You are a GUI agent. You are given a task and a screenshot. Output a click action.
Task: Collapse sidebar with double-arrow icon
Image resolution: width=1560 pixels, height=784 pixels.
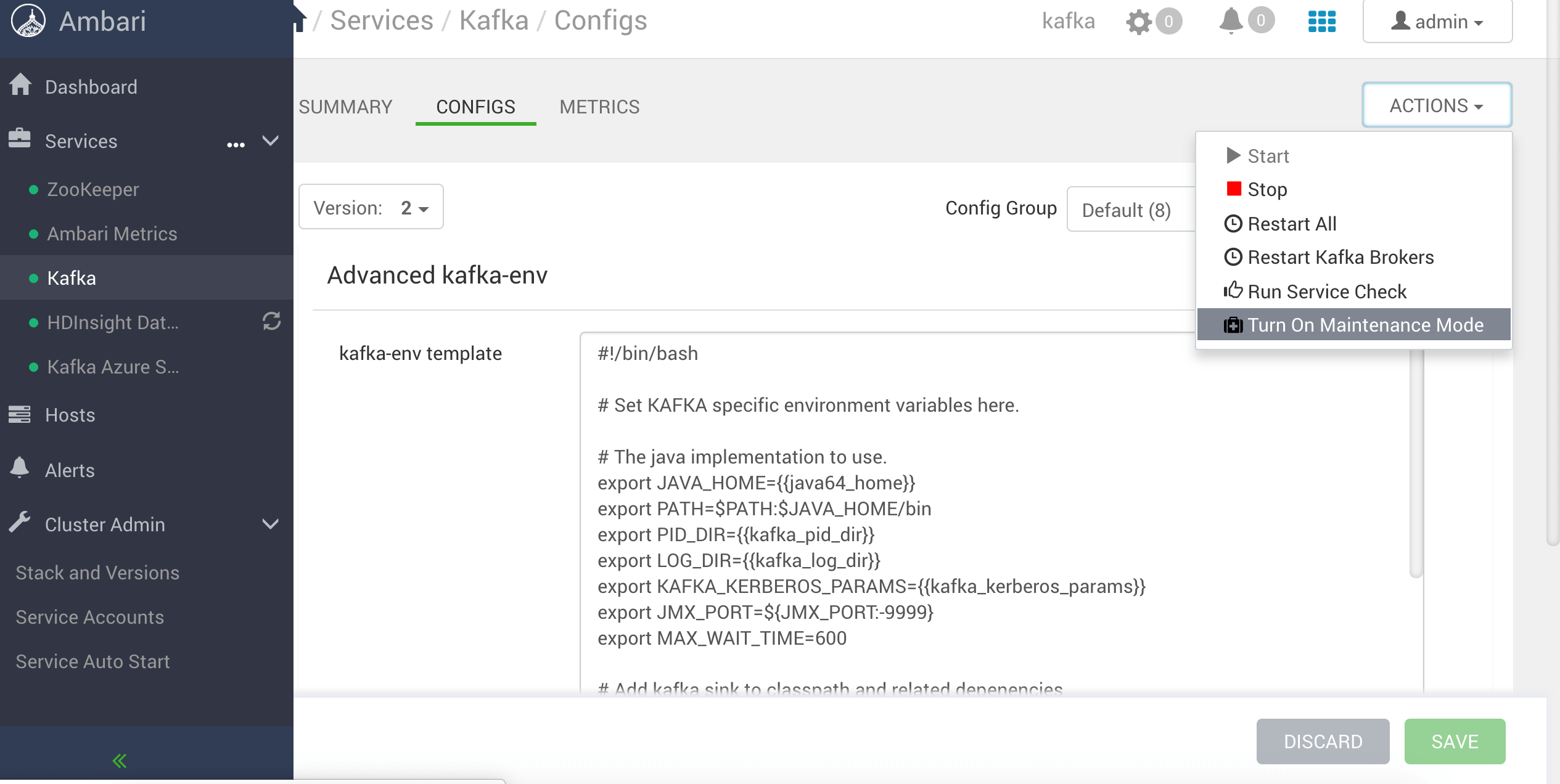(120, 761)
